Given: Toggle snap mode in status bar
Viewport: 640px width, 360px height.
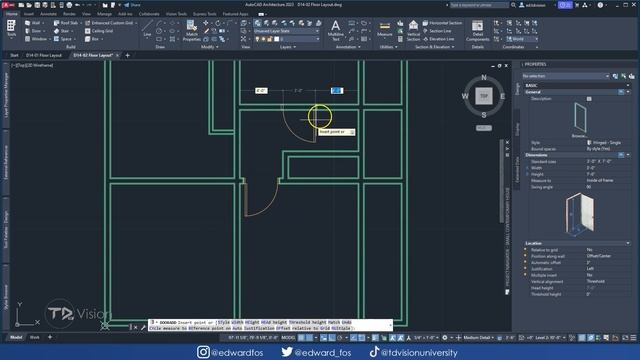Looking at the screenshot, I should [x=309, y=338].
